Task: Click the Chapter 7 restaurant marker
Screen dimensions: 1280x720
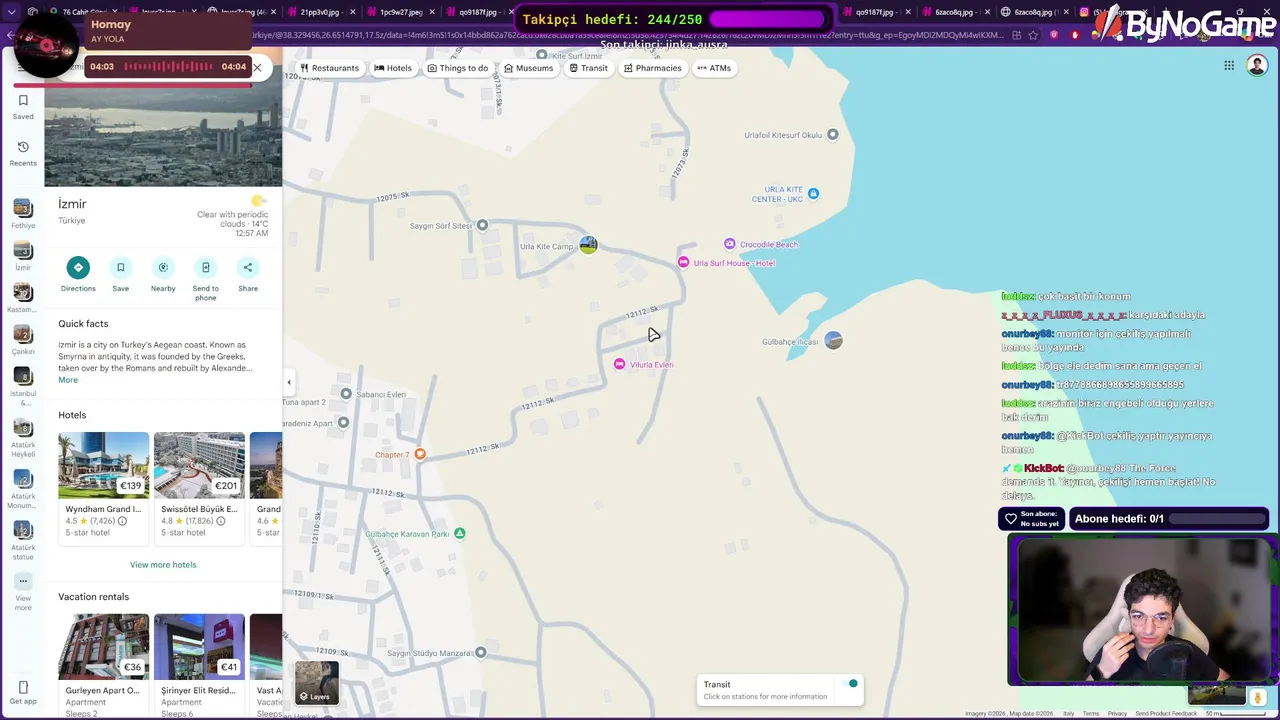Action: [420, 454]
